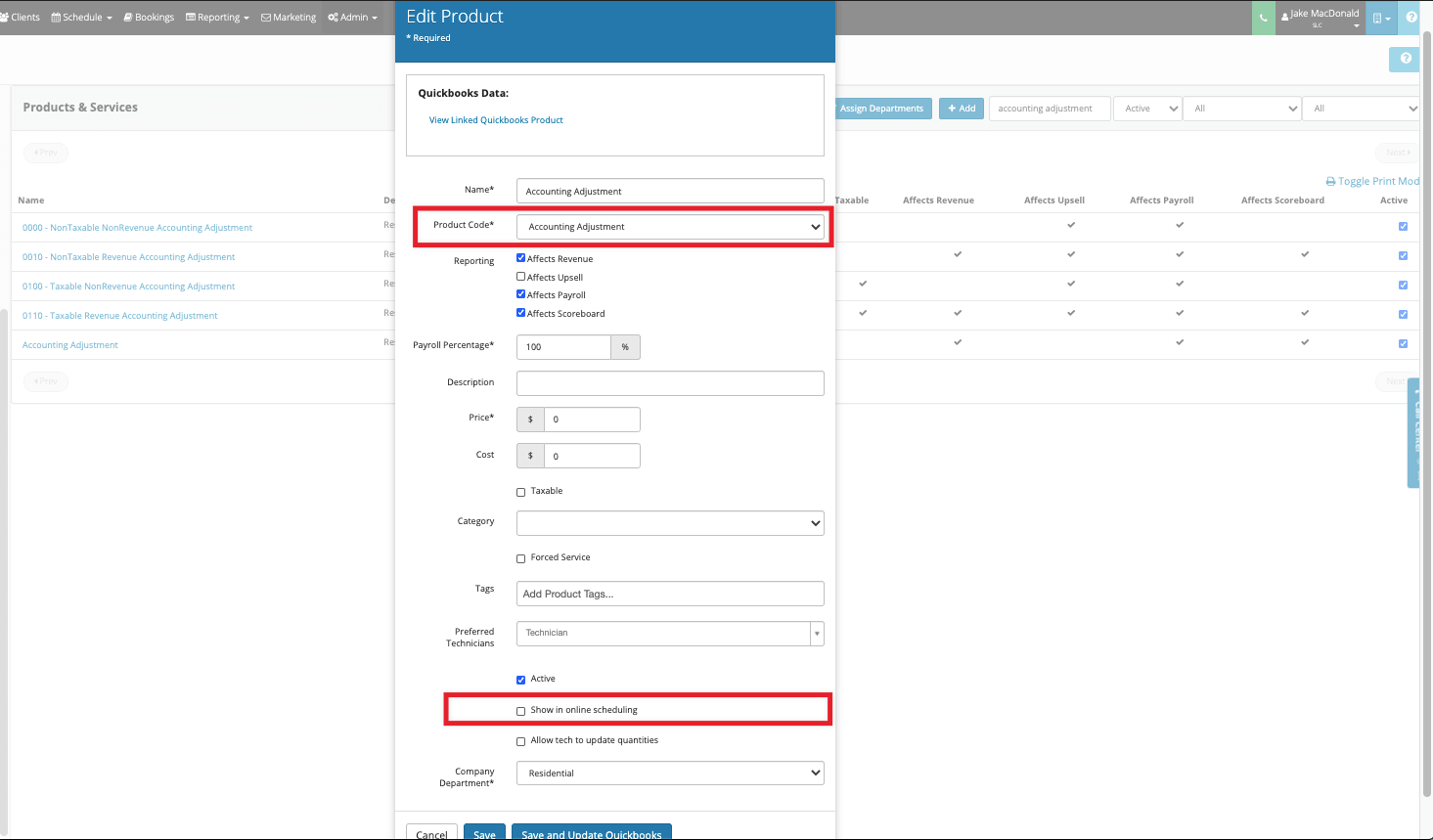
Task: Click the Affects Revenue checkmark for 0010 - NonTaxable Revenue row
Action: pyautogui.click(x=958, y=254)
